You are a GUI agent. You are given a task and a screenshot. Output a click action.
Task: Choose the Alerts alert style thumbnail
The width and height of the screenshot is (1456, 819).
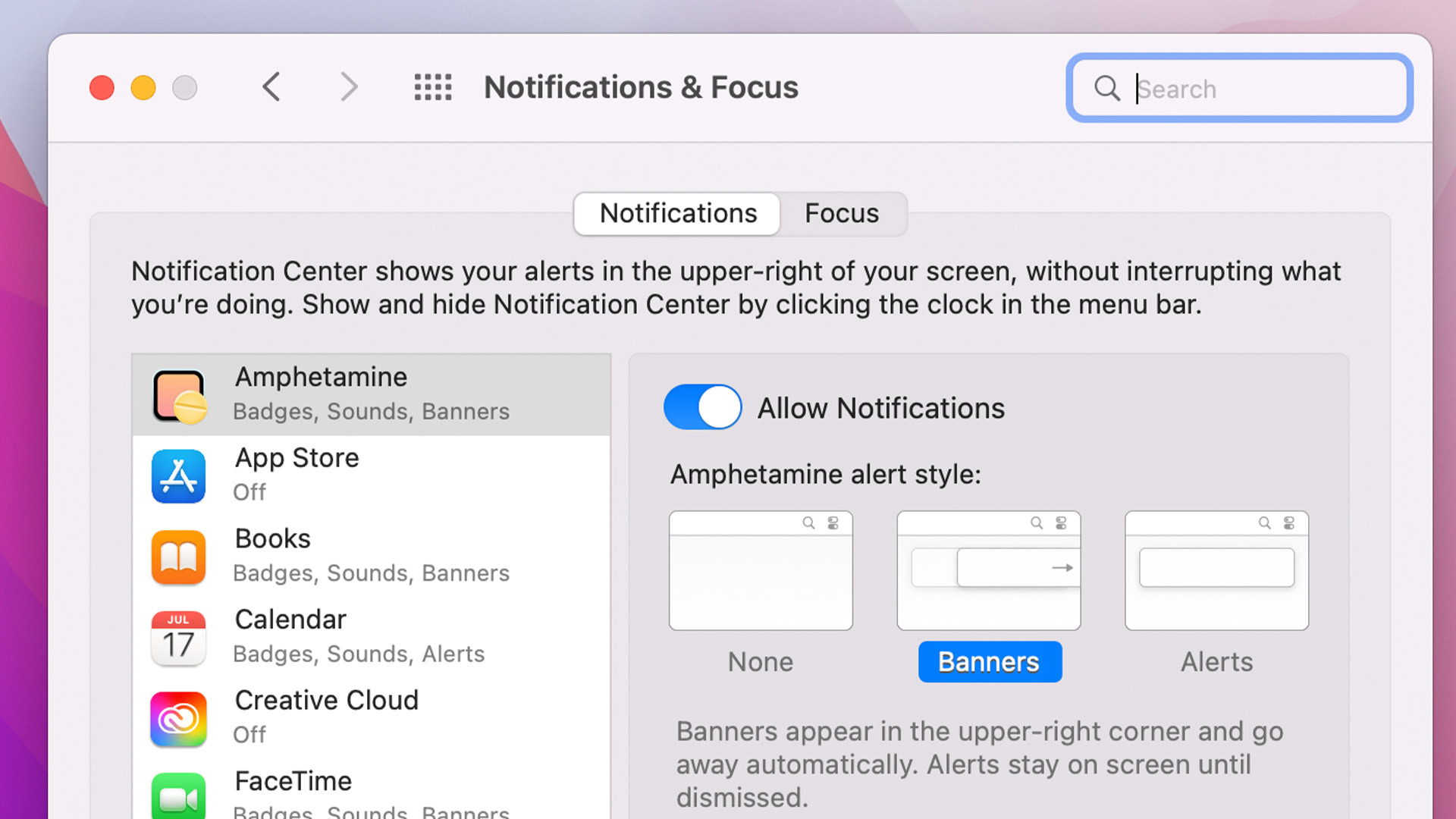pos(1216,570)
